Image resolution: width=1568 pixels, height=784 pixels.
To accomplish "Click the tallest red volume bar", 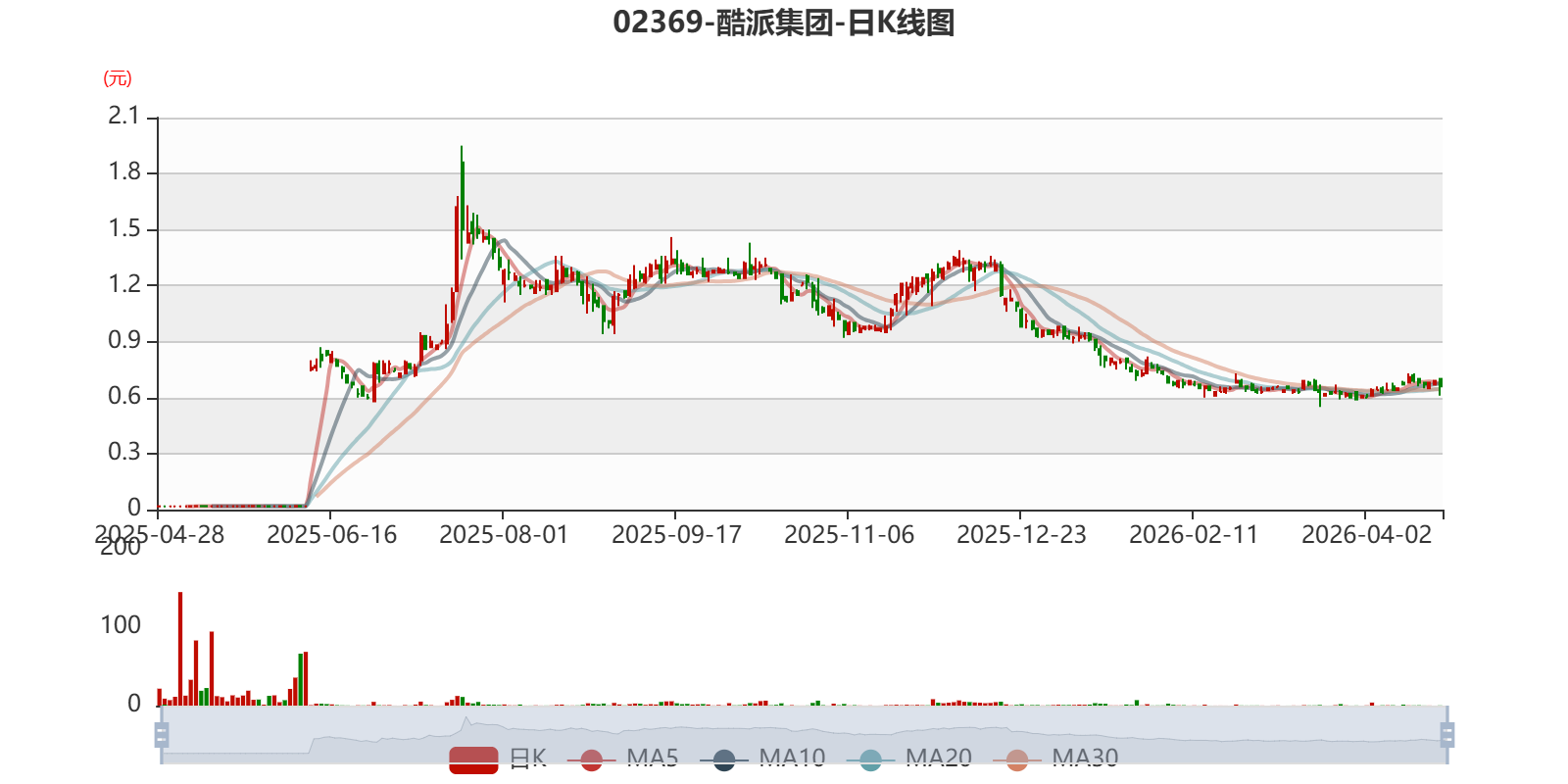I will coord(180,649).
